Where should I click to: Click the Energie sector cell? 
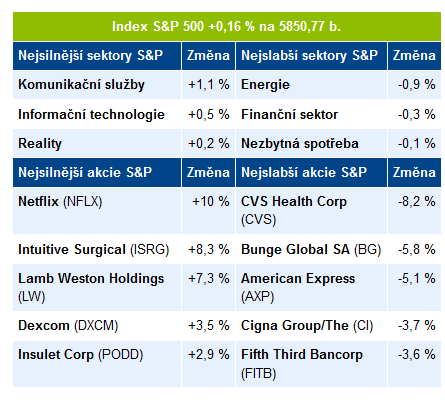[x=311, y=85]
